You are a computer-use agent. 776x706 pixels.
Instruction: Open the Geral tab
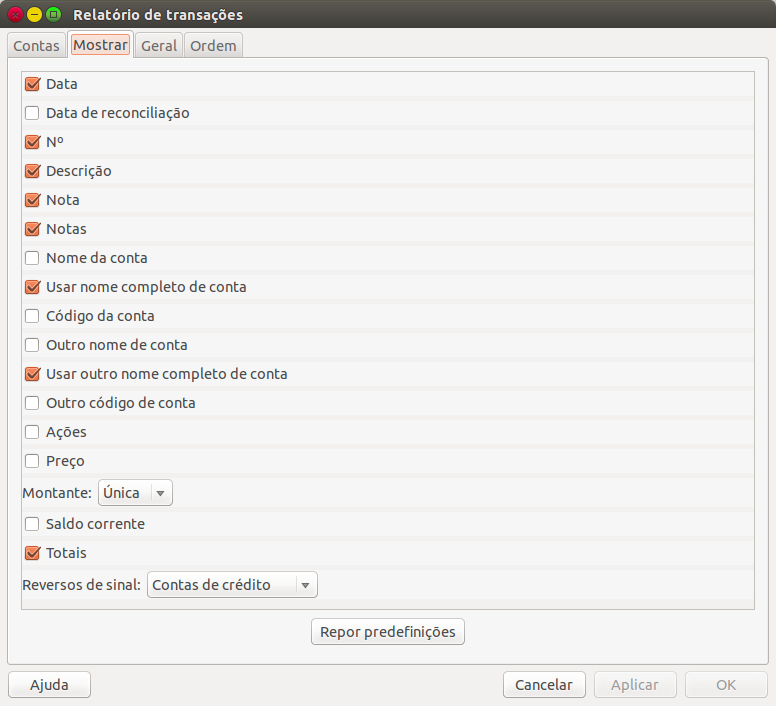159,46
